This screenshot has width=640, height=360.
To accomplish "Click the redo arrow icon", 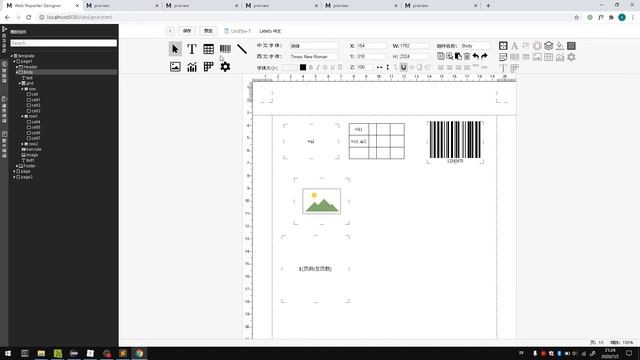I will pyautogui.click(x=484, y=56).
